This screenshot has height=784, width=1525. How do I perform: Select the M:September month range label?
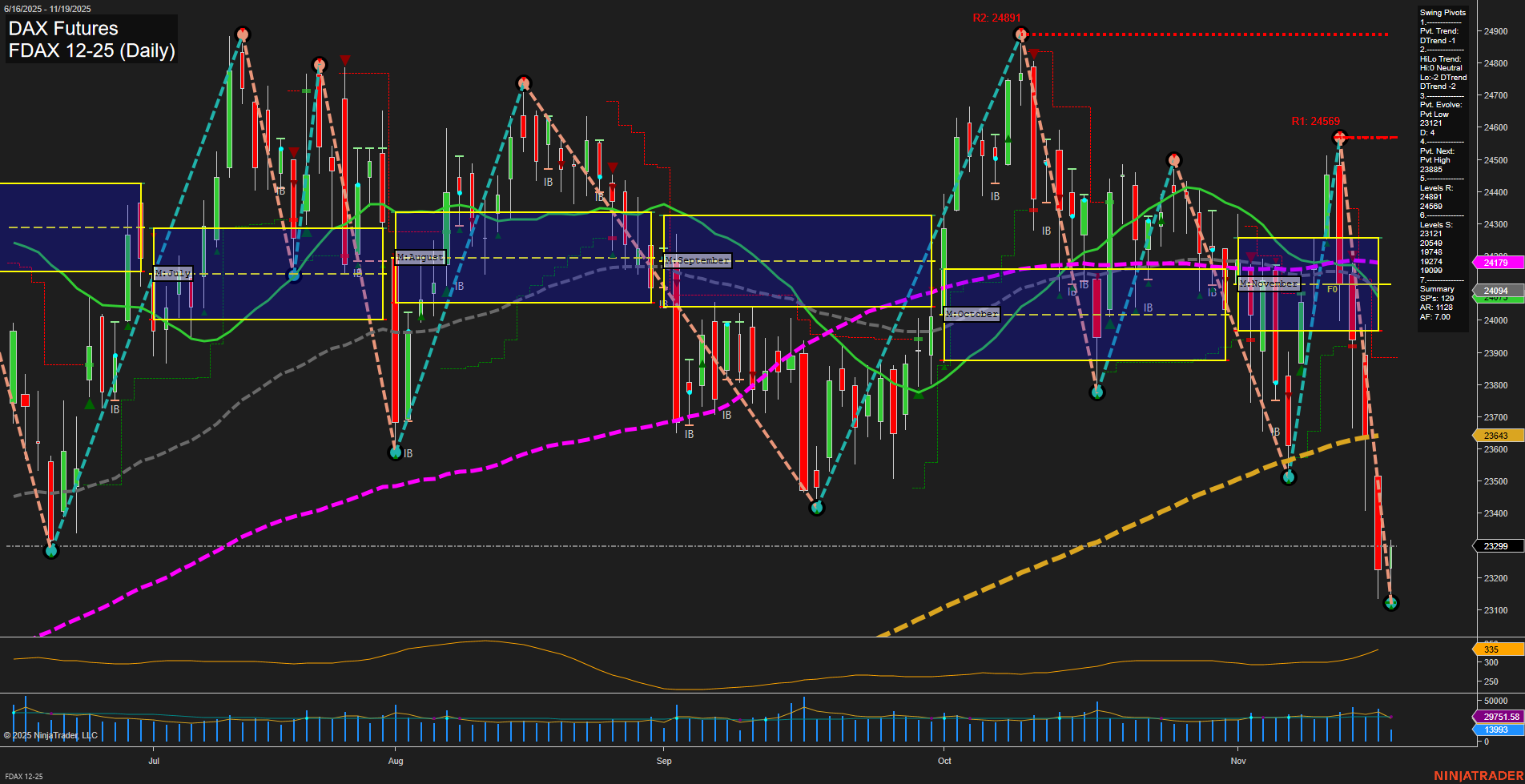pos(696,259)
